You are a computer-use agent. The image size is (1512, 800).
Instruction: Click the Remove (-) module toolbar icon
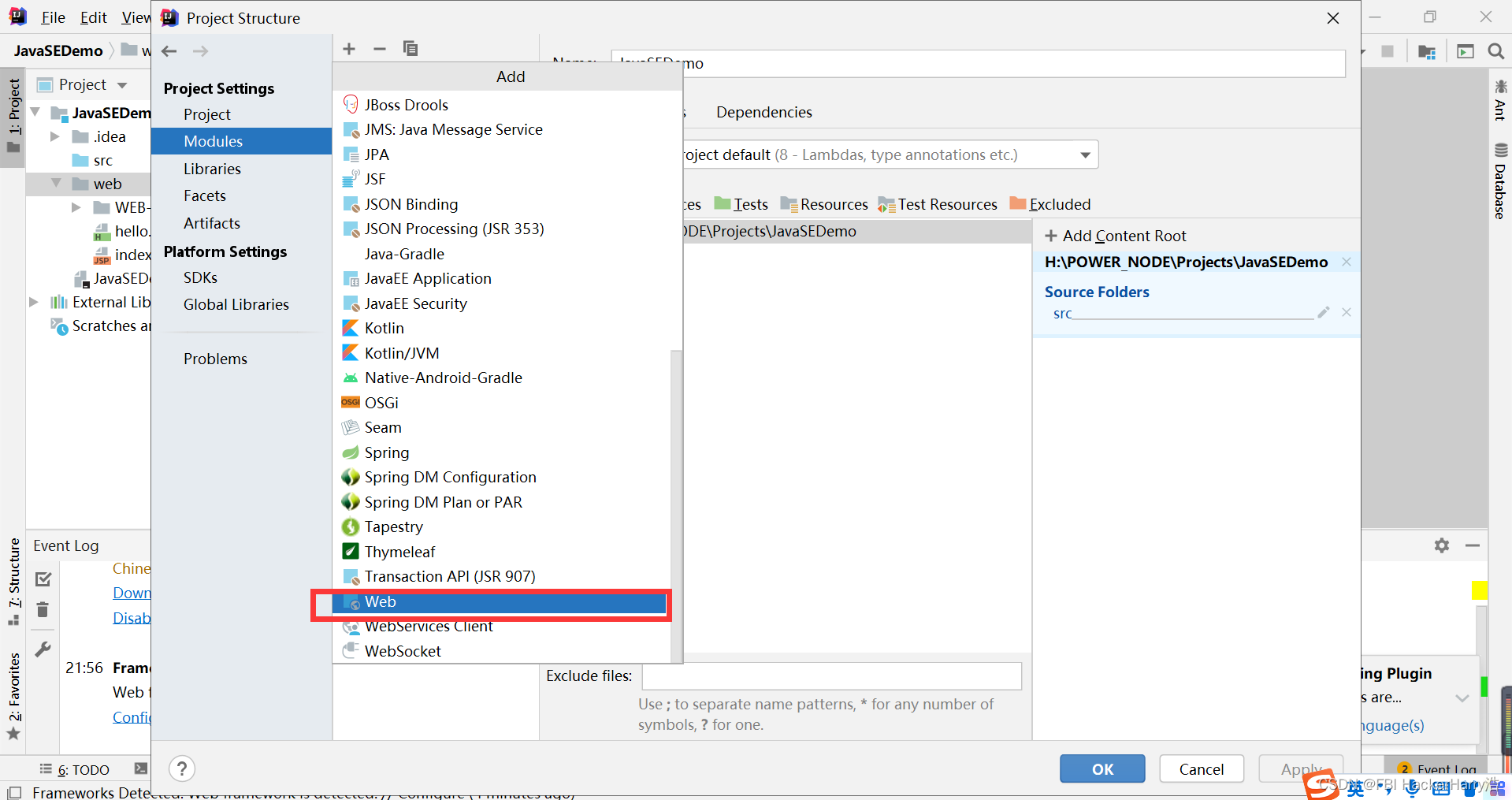(380, 49)
